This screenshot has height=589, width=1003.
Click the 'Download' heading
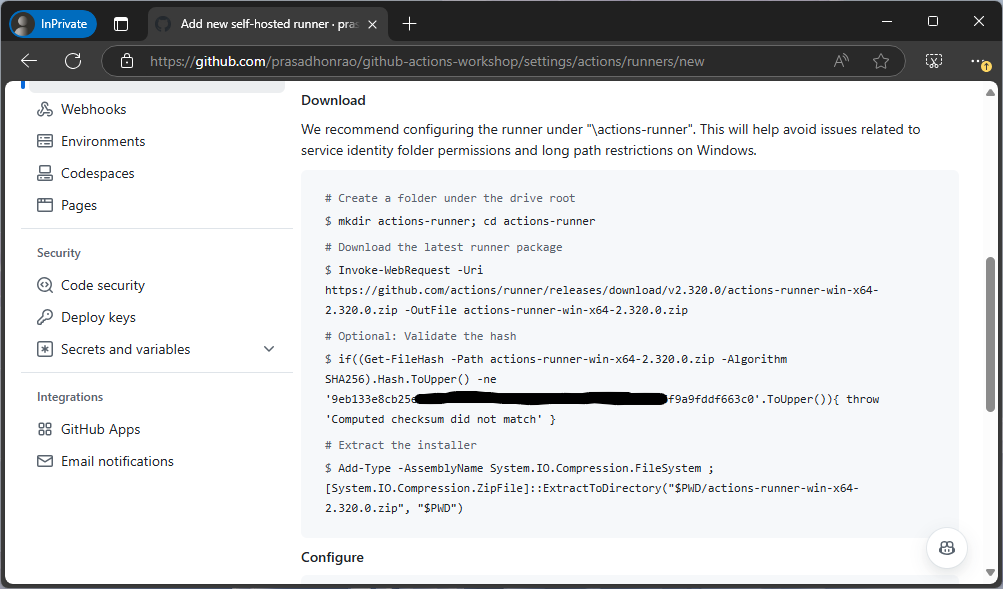333,100
